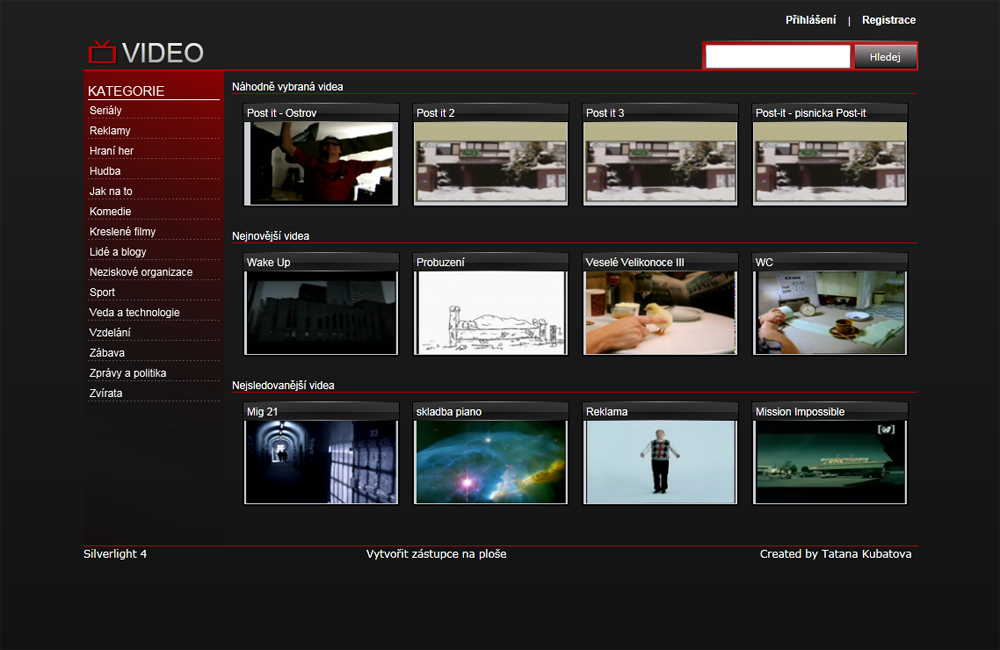
Task: Open the Wake Up video thumbnail
Action: pos(321,313)
